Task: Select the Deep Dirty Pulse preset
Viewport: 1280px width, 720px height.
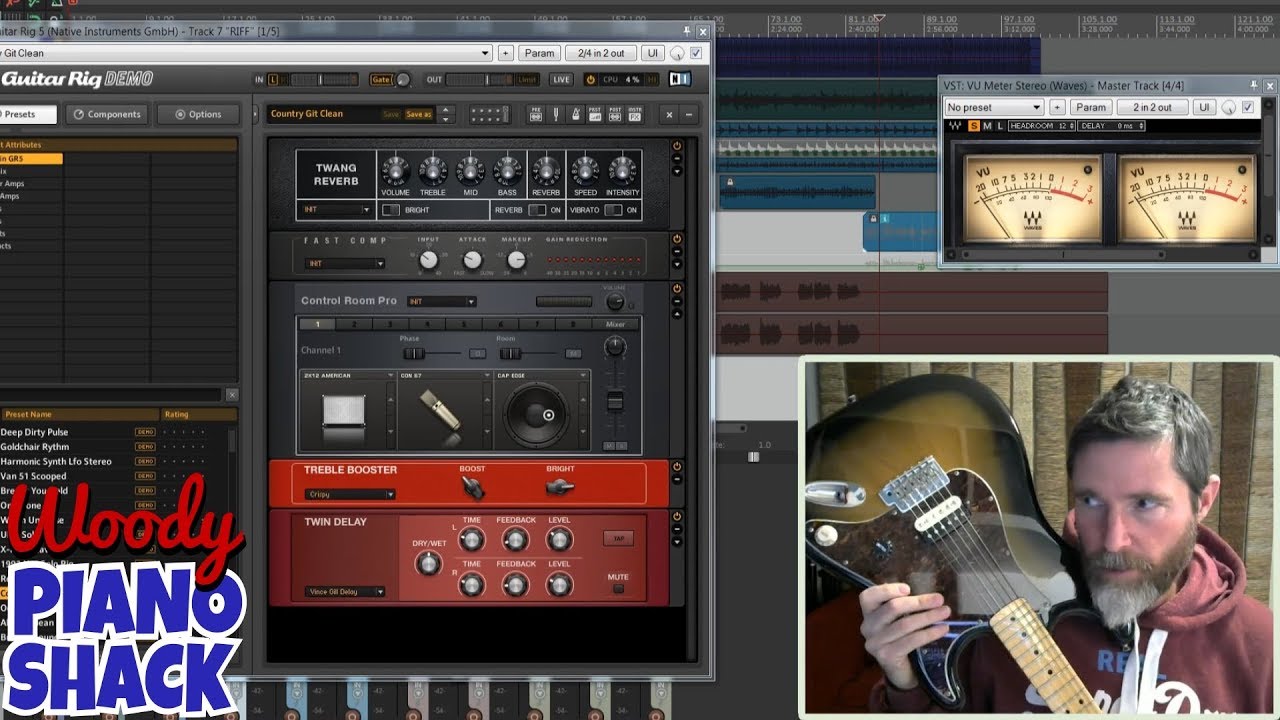Action: pyautogui.click(x=34, y=432)
